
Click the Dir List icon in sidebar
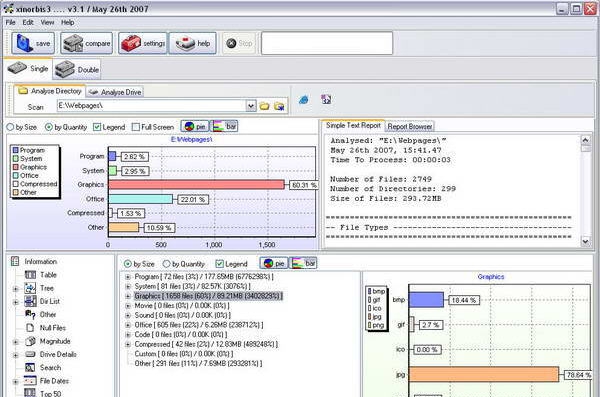[30, 301]
